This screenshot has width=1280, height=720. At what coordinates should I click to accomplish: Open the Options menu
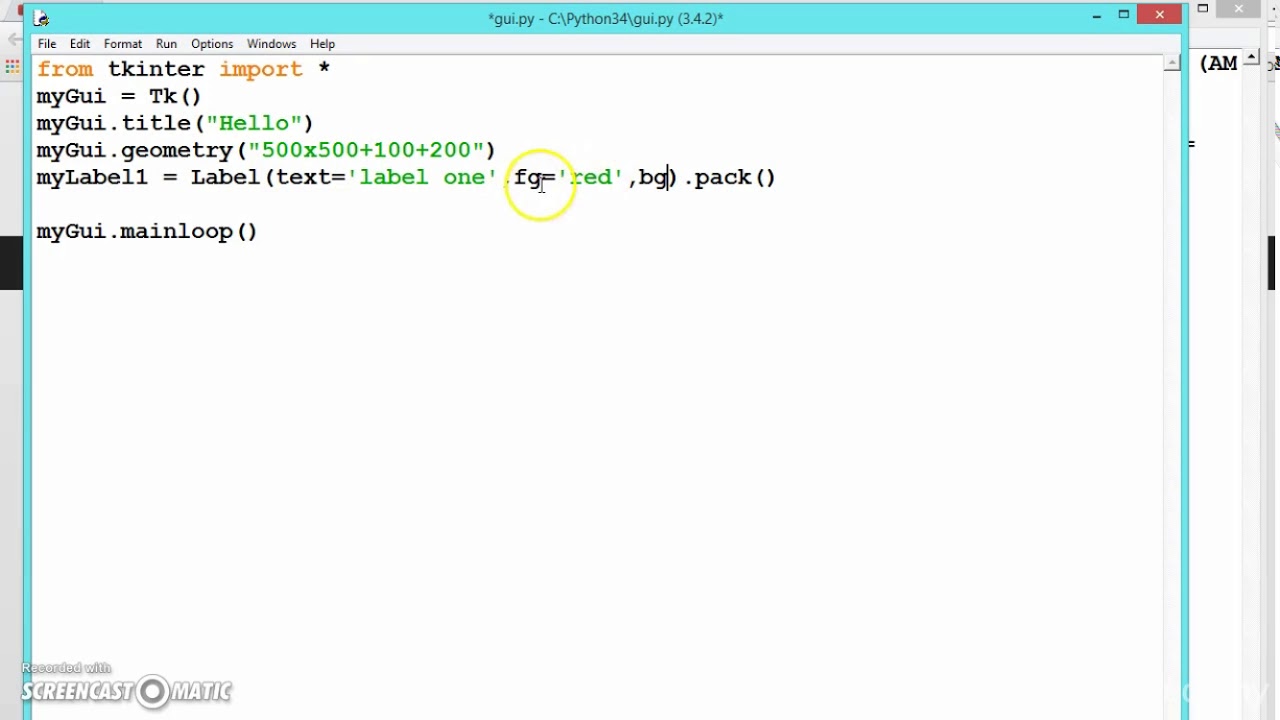coord(212,44)
